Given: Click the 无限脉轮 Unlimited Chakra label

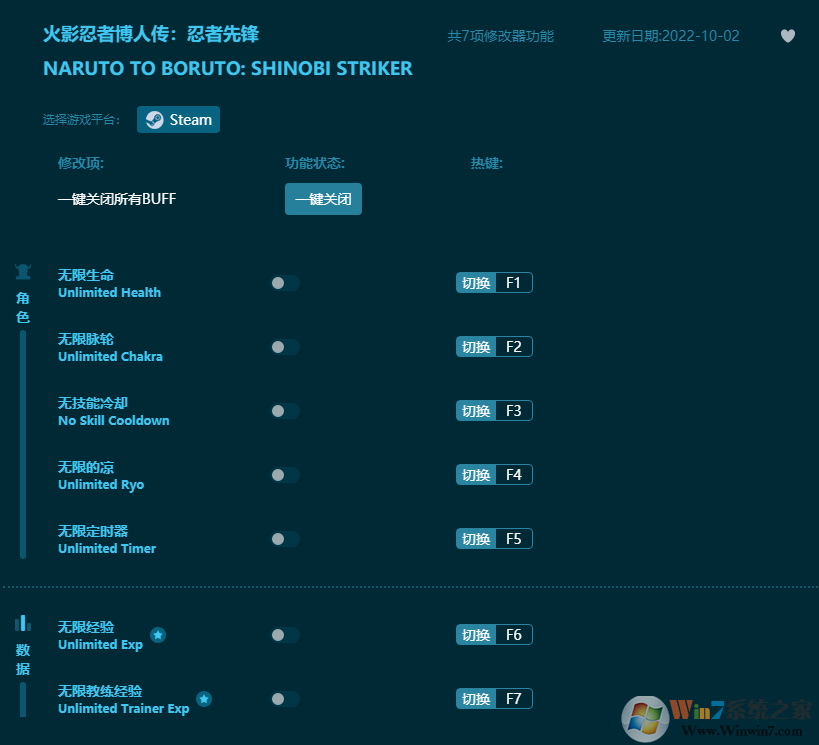Looking at the screenshot, I should pos(110,348).
